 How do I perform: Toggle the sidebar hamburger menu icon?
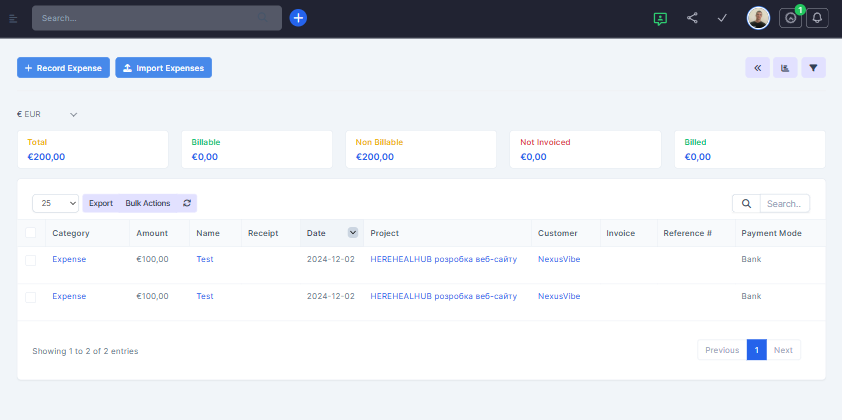tap(13, 18)
